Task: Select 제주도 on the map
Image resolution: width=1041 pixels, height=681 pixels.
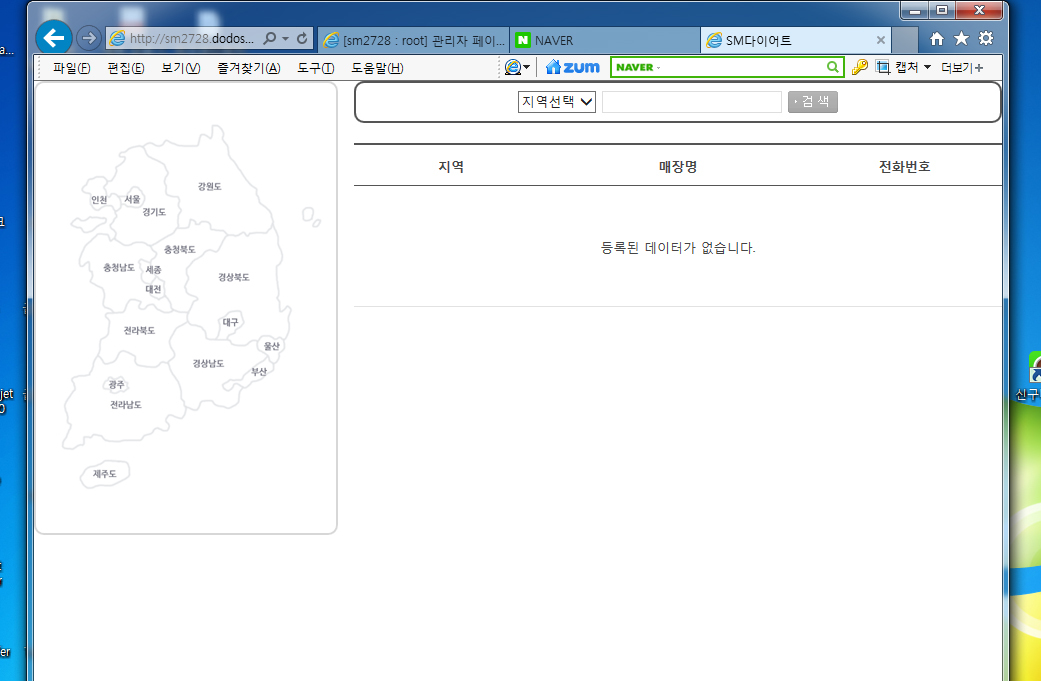Action: (104, 474)
